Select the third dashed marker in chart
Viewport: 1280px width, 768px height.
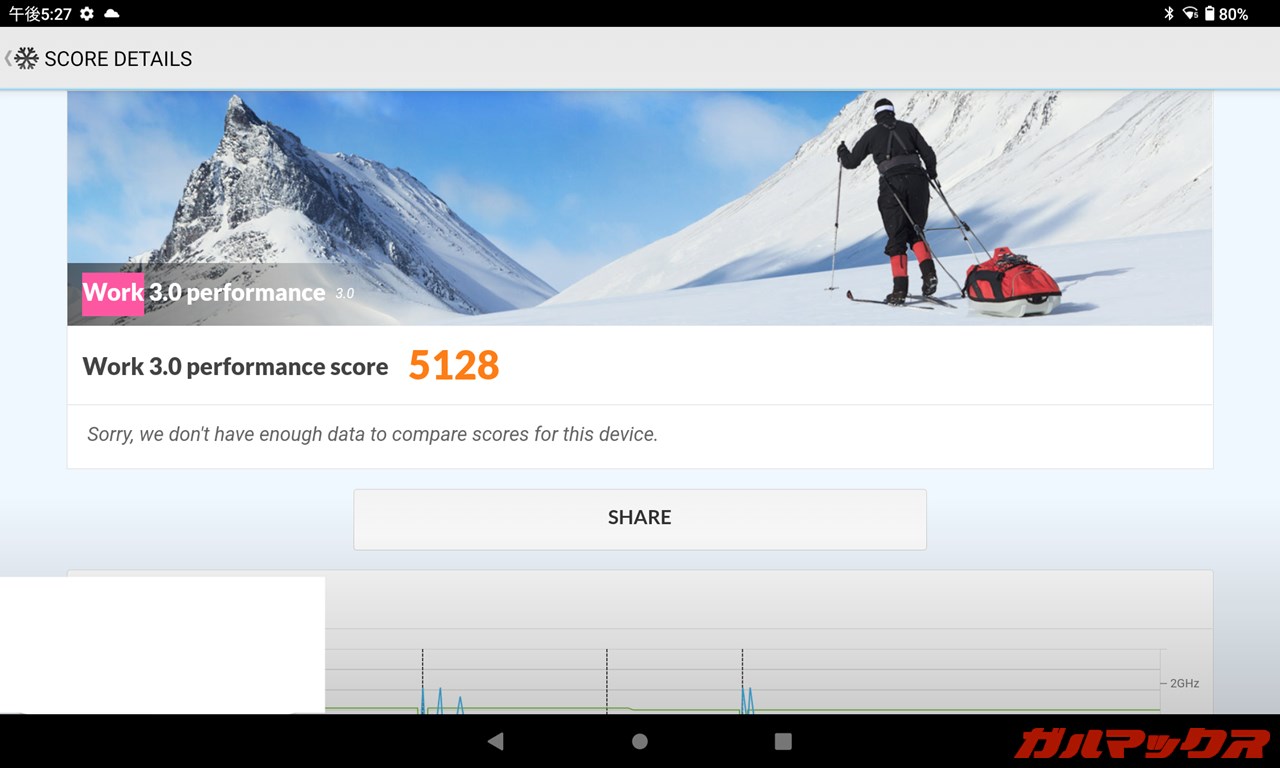click(x=742, y=680)
